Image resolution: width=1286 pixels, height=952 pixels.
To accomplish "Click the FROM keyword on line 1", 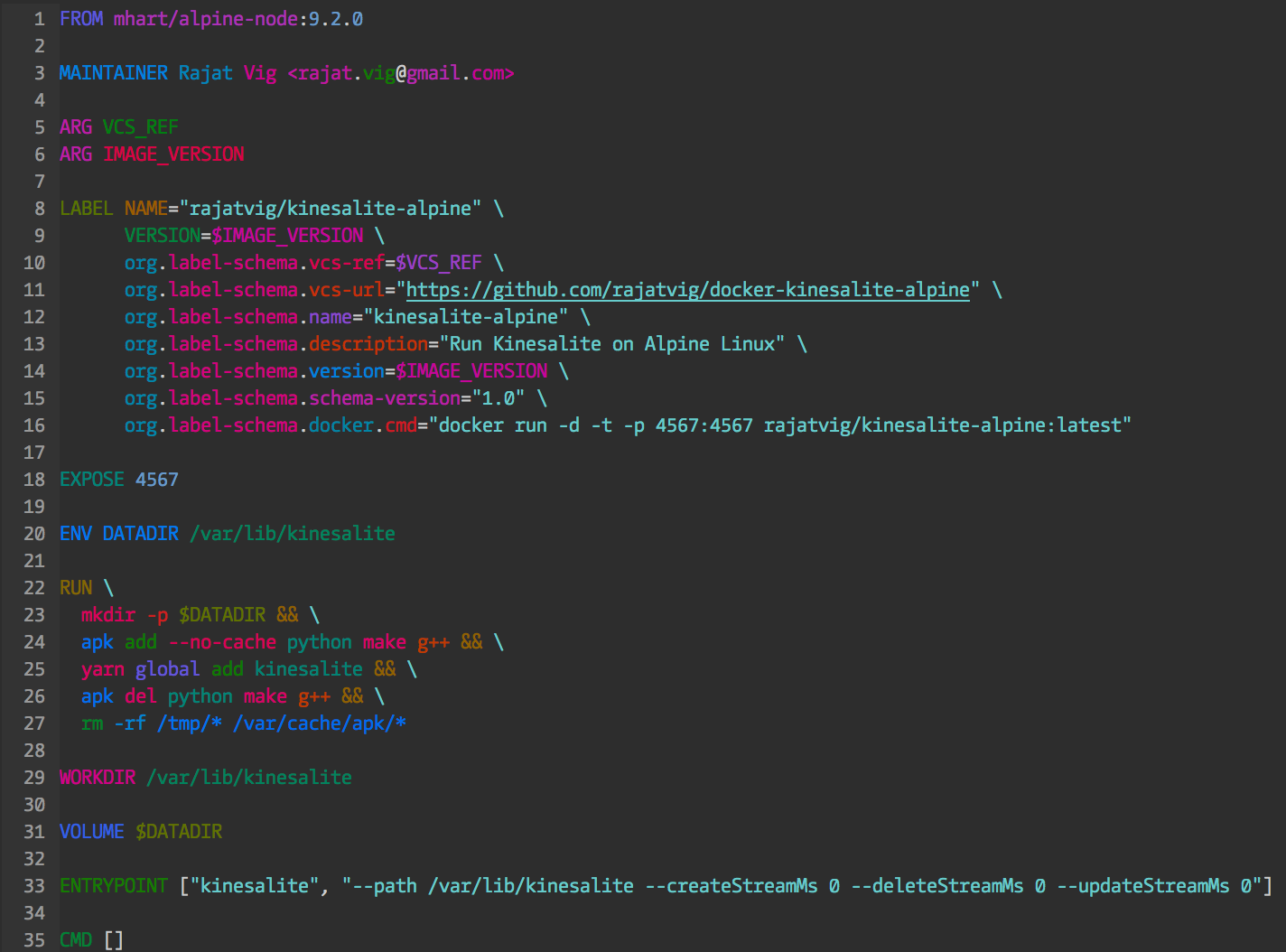I will (x=81, y=19).
